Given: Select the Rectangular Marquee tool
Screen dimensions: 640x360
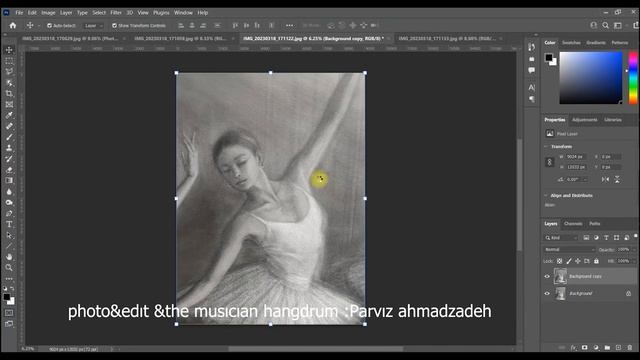Looking at the screenshot, I should pos(9,61).
